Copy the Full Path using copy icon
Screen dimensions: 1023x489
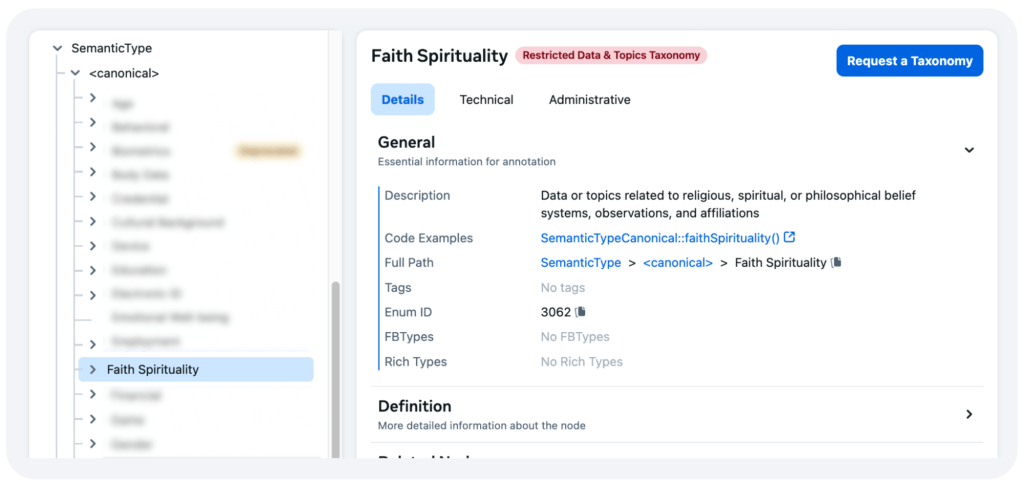pyautogui.click(x=837, y=263)
